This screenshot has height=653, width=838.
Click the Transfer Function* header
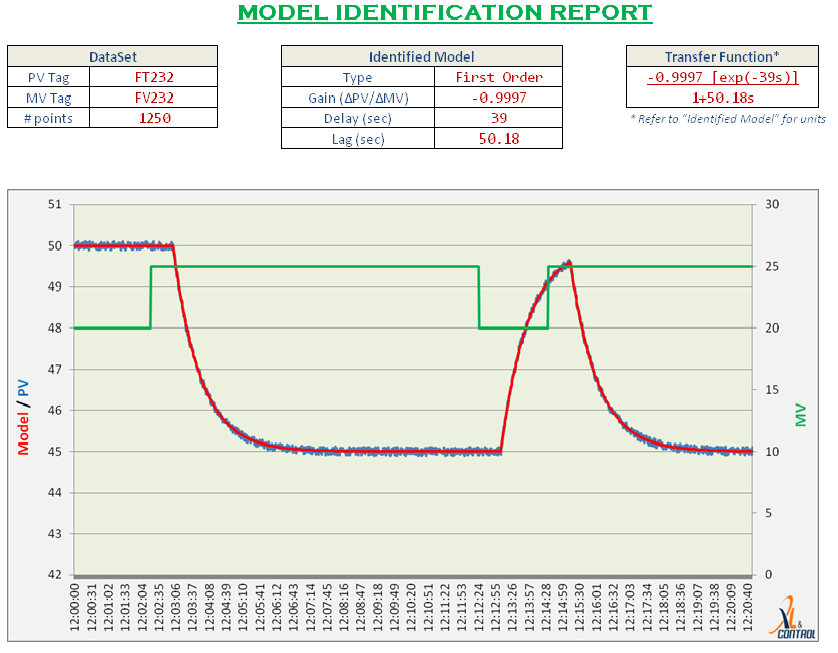(x=722, y=56)
